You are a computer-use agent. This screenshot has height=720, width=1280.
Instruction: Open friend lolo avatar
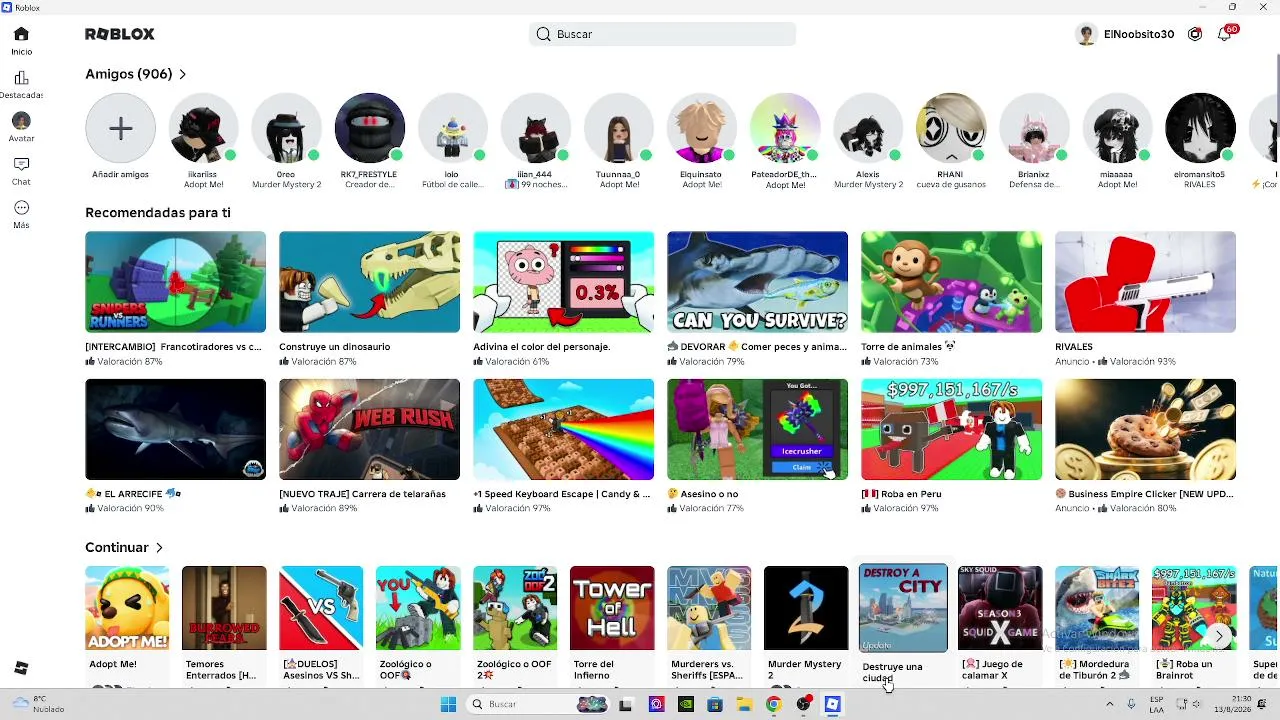coord(452,128)
